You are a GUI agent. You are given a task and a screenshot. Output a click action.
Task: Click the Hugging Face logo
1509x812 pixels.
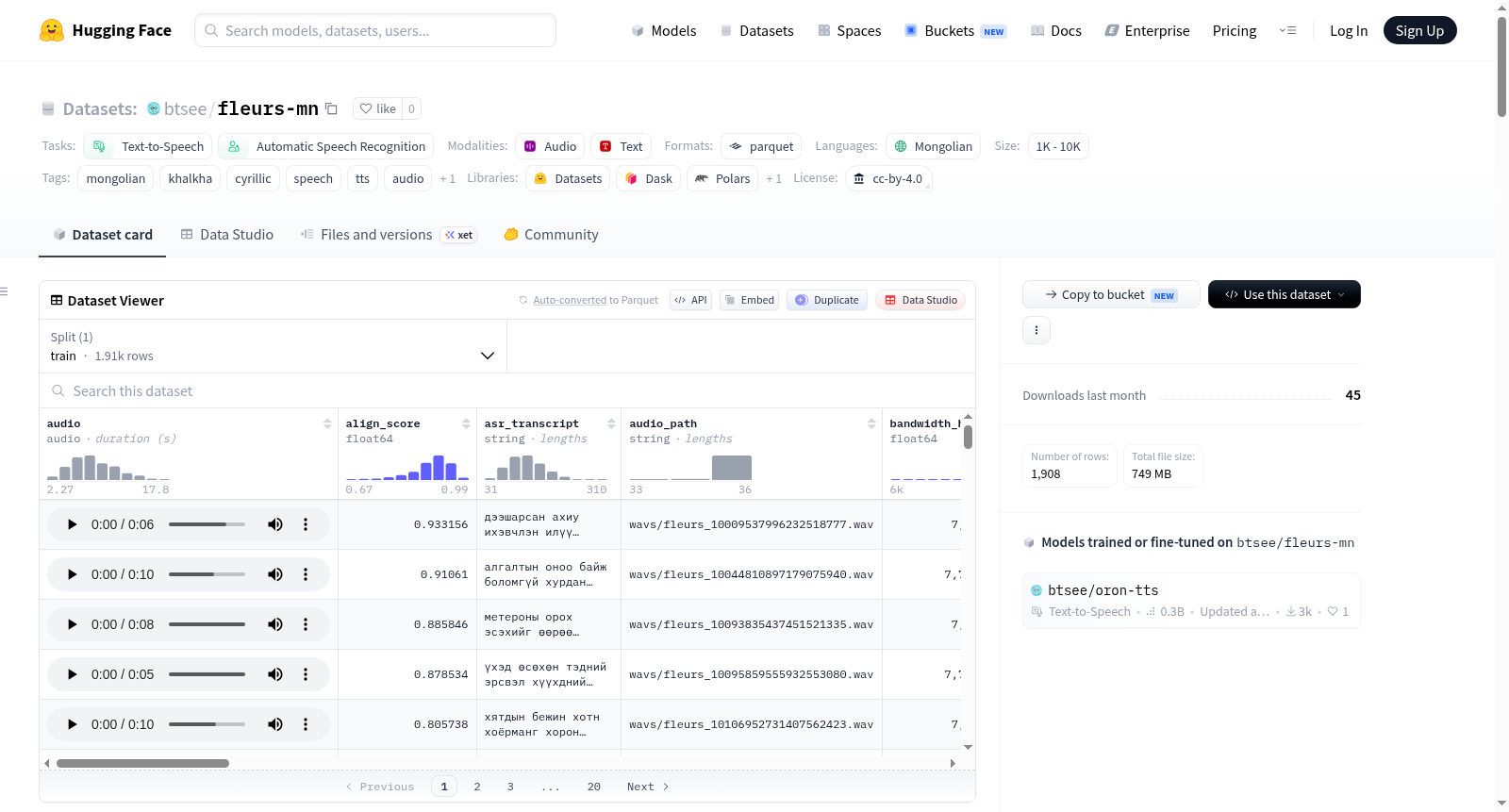click(106, 30)
